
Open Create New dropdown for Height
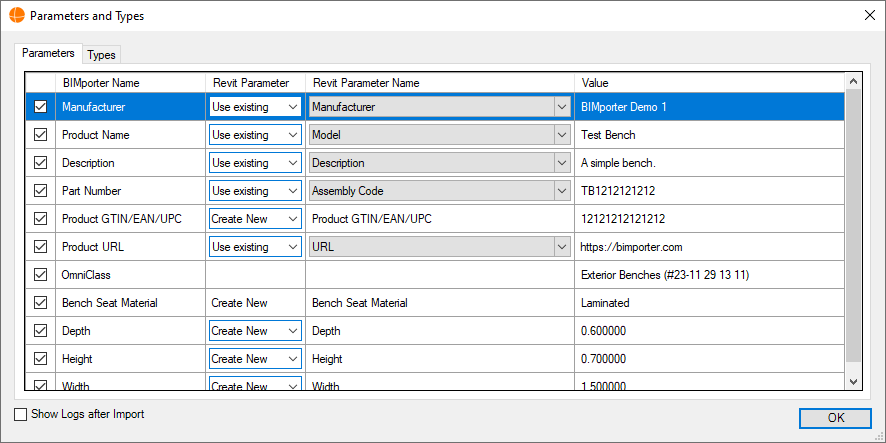[x=255, y=359]
